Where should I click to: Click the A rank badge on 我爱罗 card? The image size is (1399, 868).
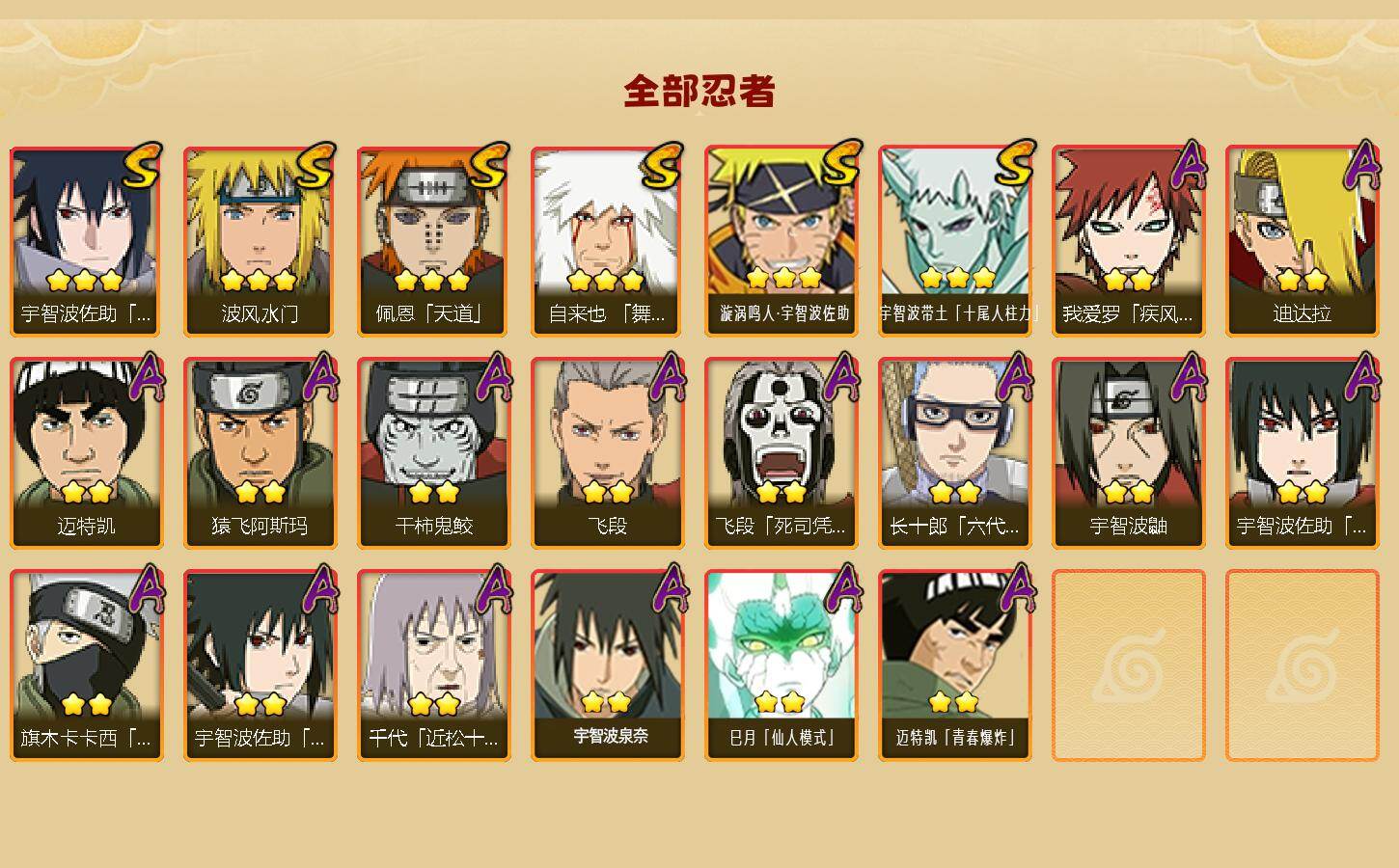(x=1190, y=165)
